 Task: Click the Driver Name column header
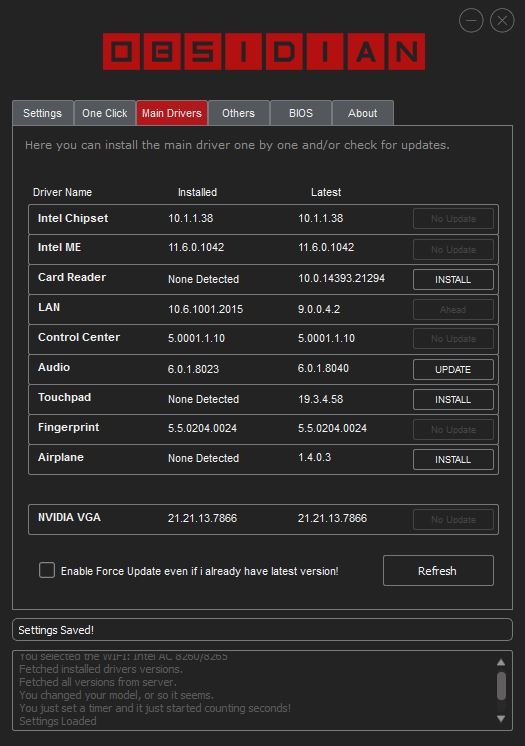(x=62, y=192)
